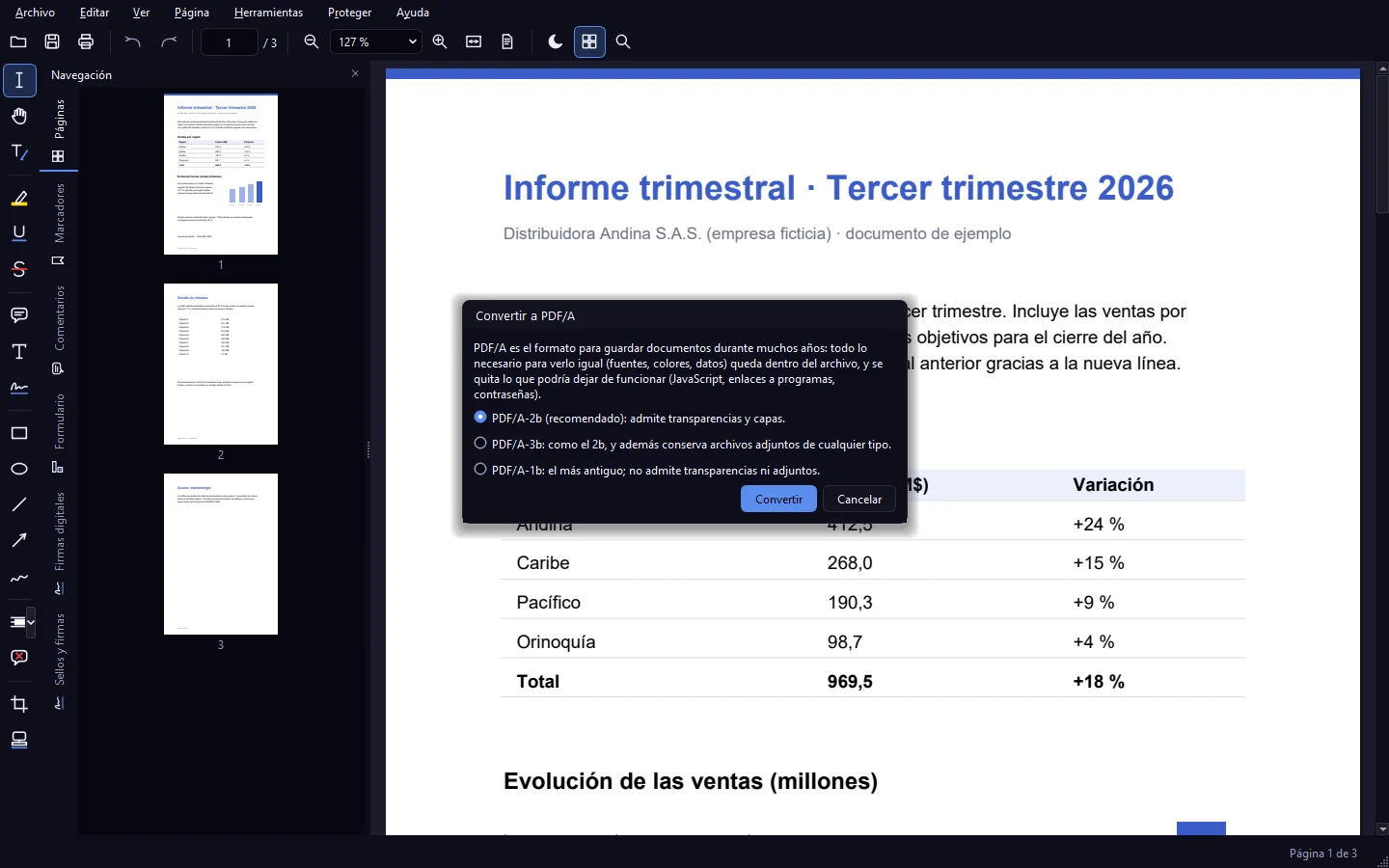
Task: Click the scroll up arrow
Action: coord(1382,69)
